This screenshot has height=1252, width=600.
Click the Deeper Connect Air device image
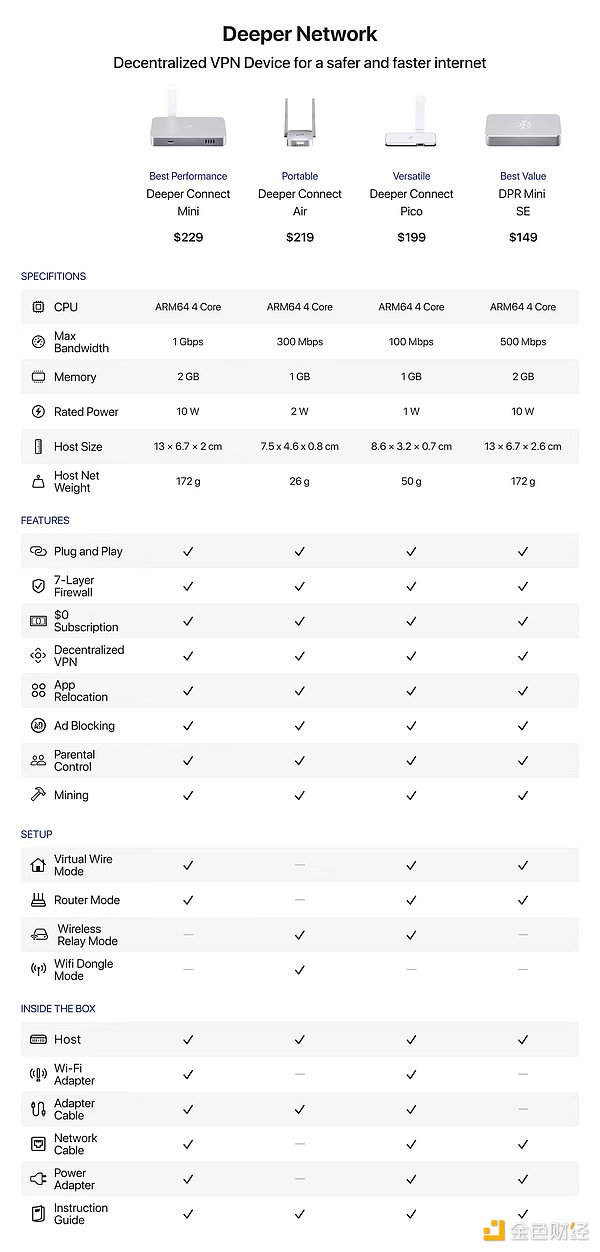[299, 126]
